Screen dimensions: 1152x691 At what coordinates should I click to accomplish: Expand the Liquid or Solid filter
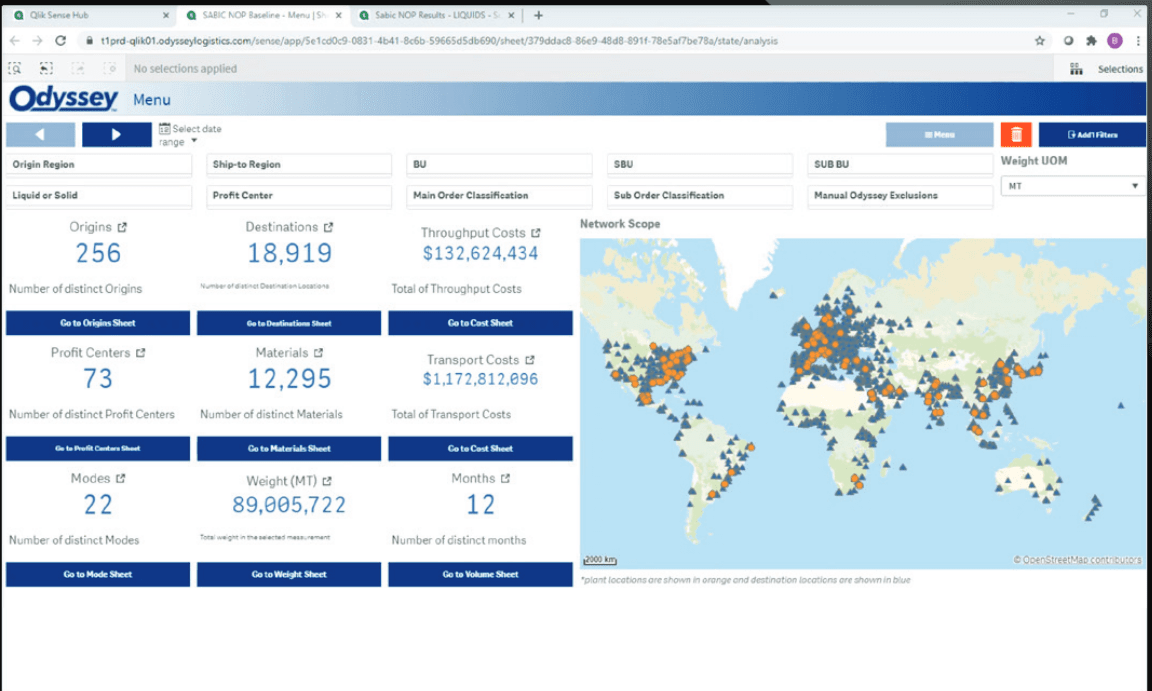pyautogui.click(x=98, y=196)
